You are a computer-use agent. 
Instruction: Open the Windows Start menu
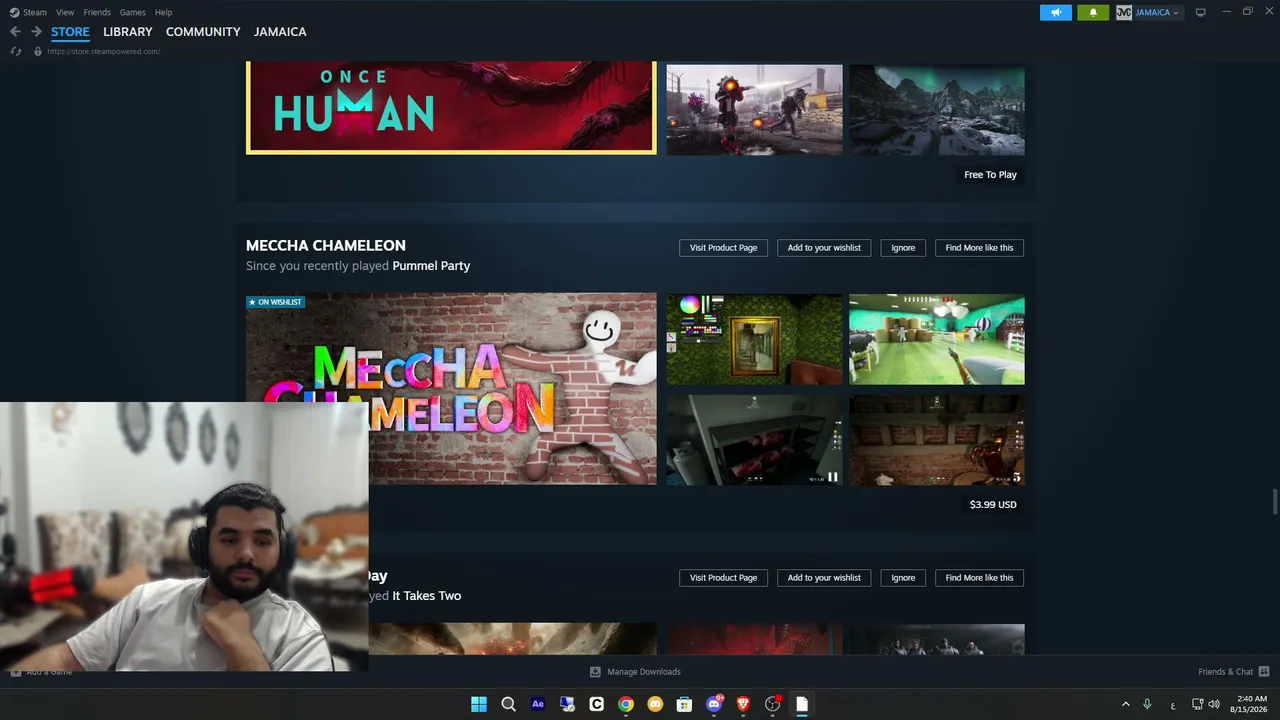point(479,704)
